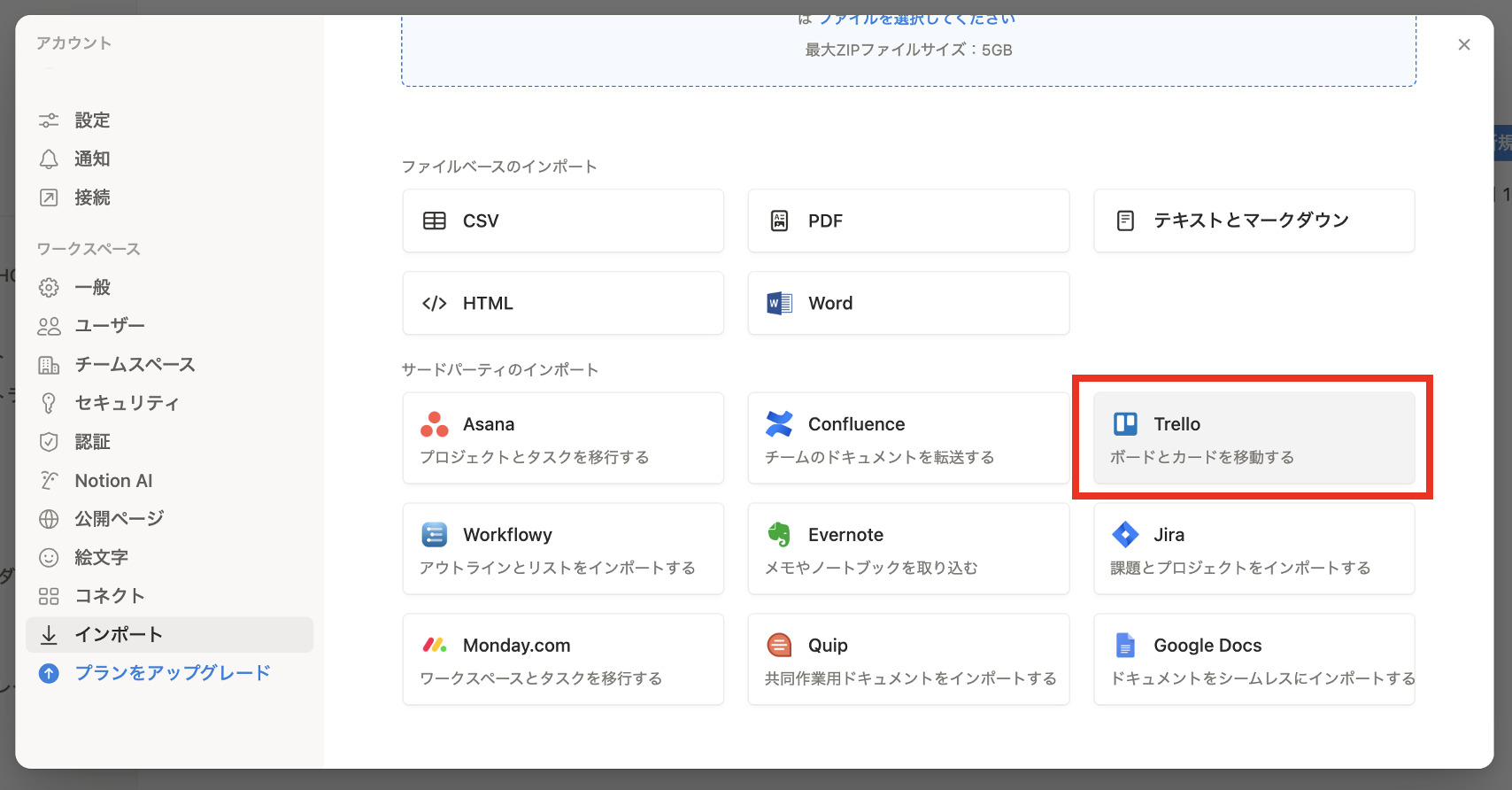Open 認証 settings
1512x790 pixels.
[x=169, y=442]
